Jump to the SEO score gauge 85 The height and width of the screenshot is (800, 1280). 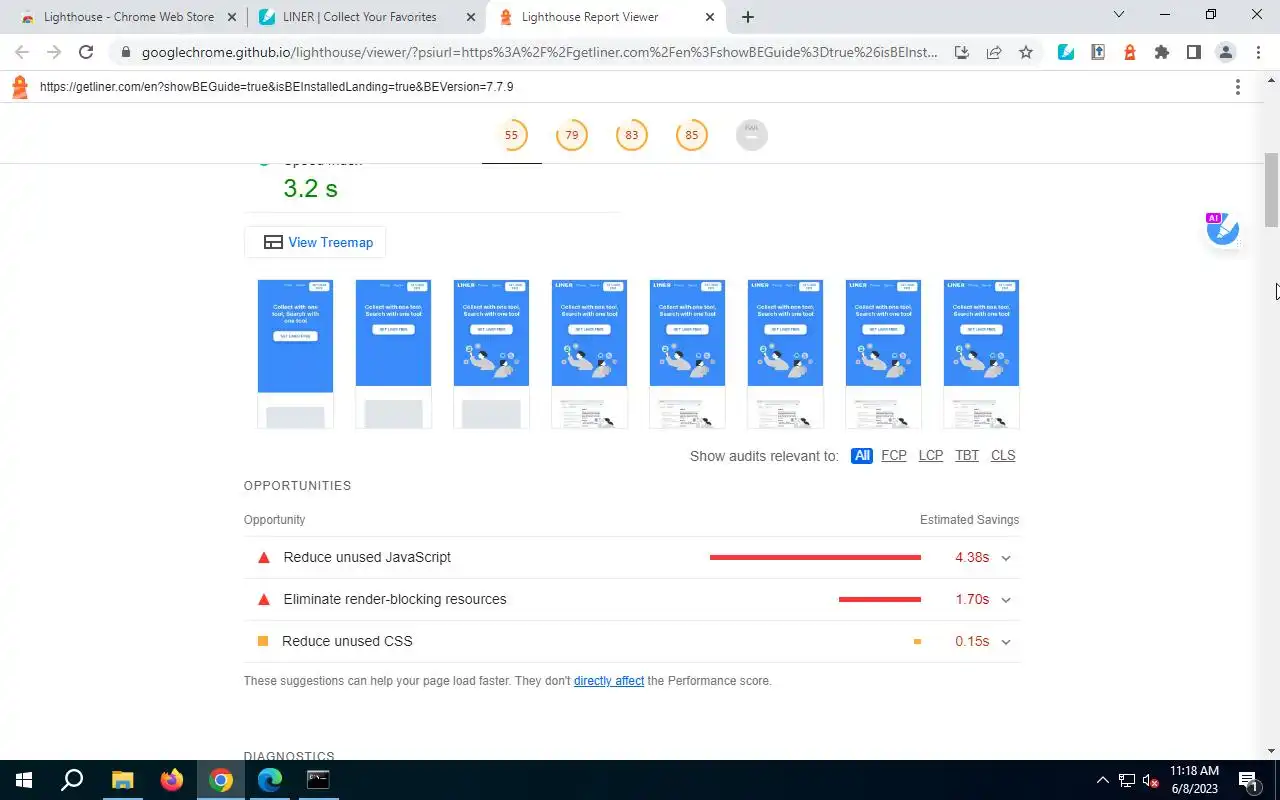[x=692, y=135]
